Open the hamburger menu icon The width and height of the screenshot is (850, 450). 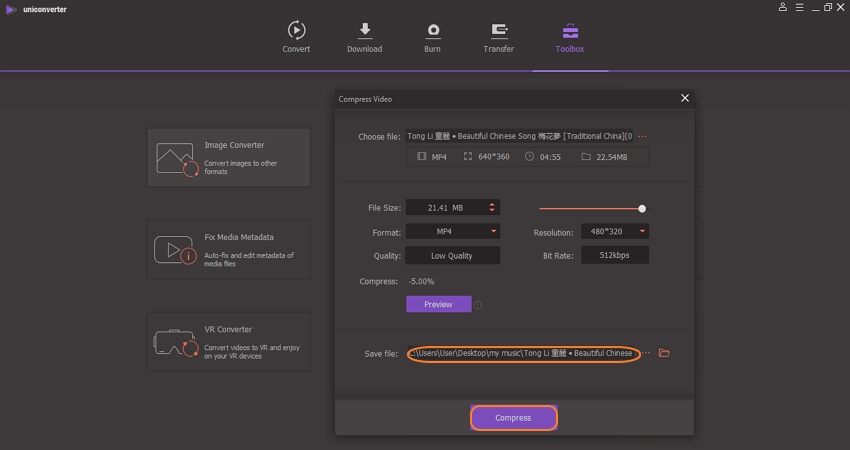point(797,7)
